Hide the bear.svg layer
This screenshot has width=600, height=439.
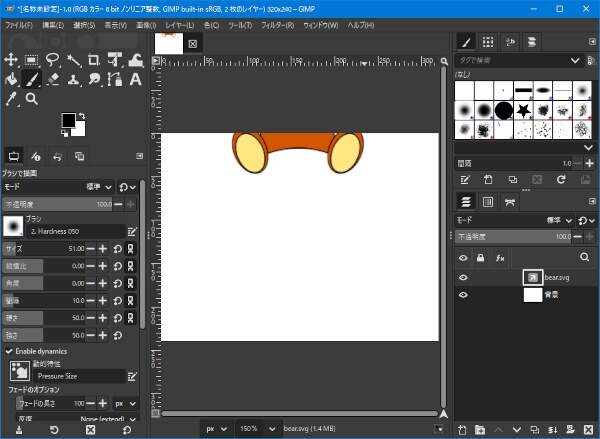[463, 277]
